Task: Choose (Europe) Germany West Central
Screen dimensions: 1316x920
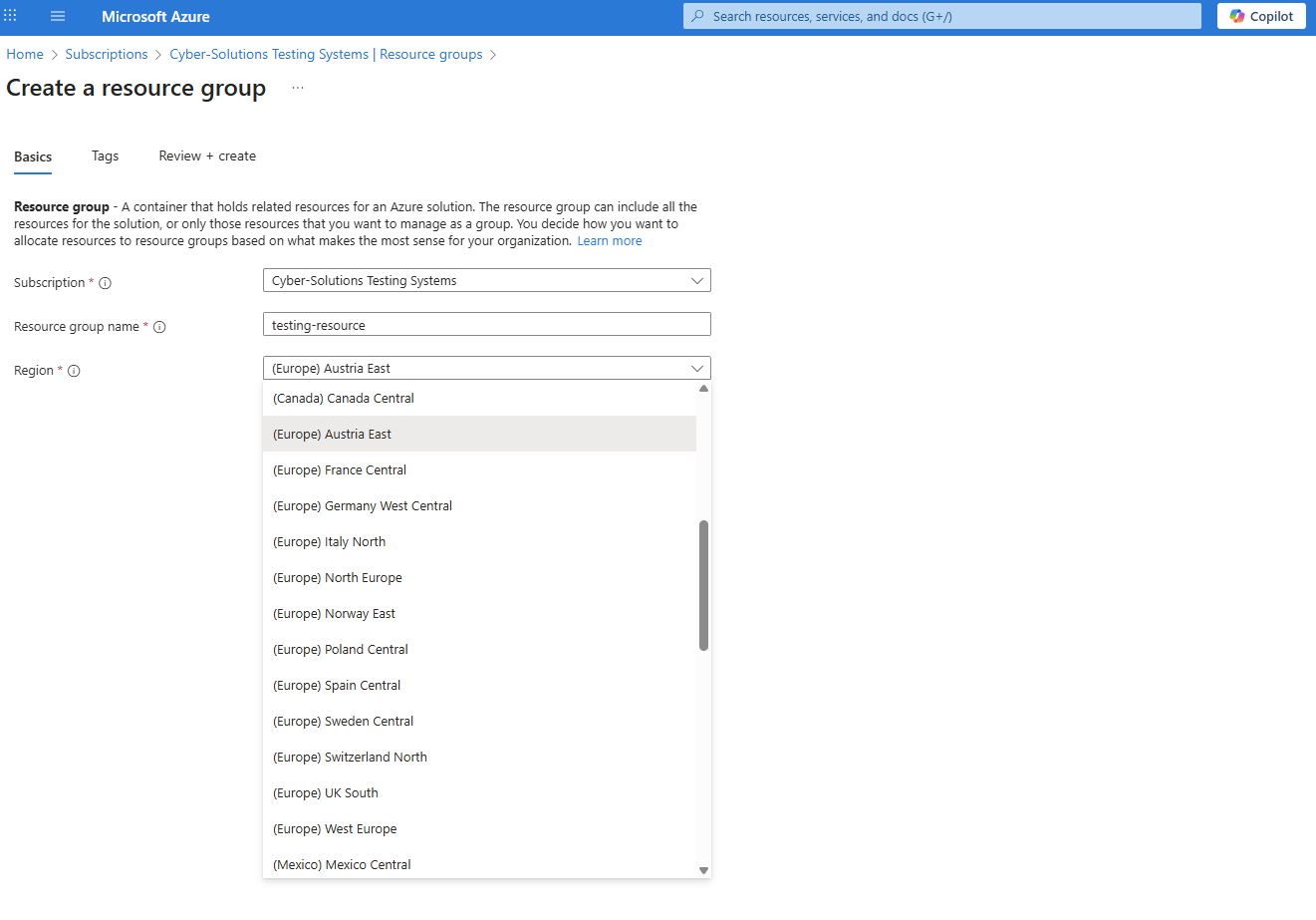Action: 479,505
